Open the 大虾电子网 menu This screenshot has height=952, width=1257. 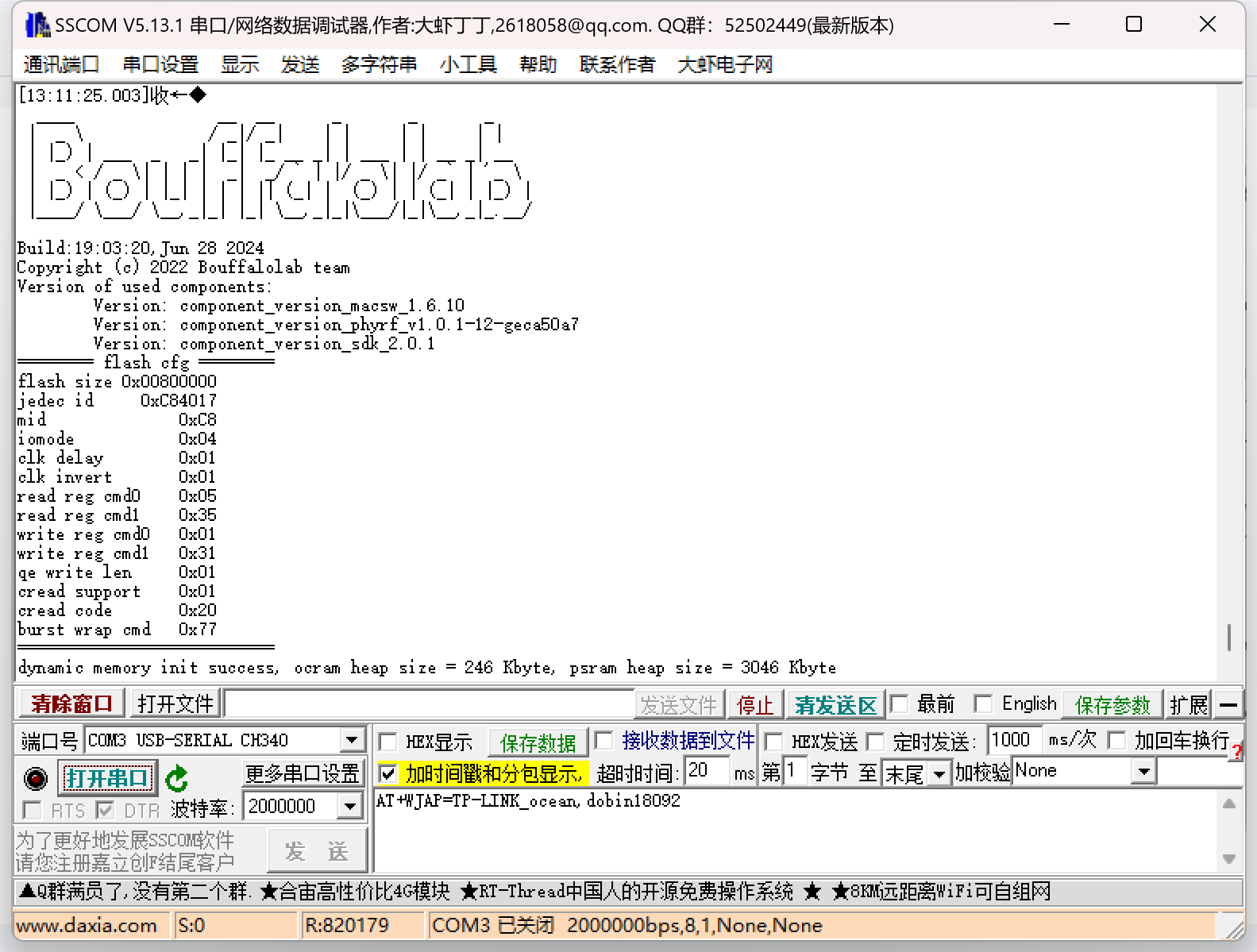coord(725,64)
